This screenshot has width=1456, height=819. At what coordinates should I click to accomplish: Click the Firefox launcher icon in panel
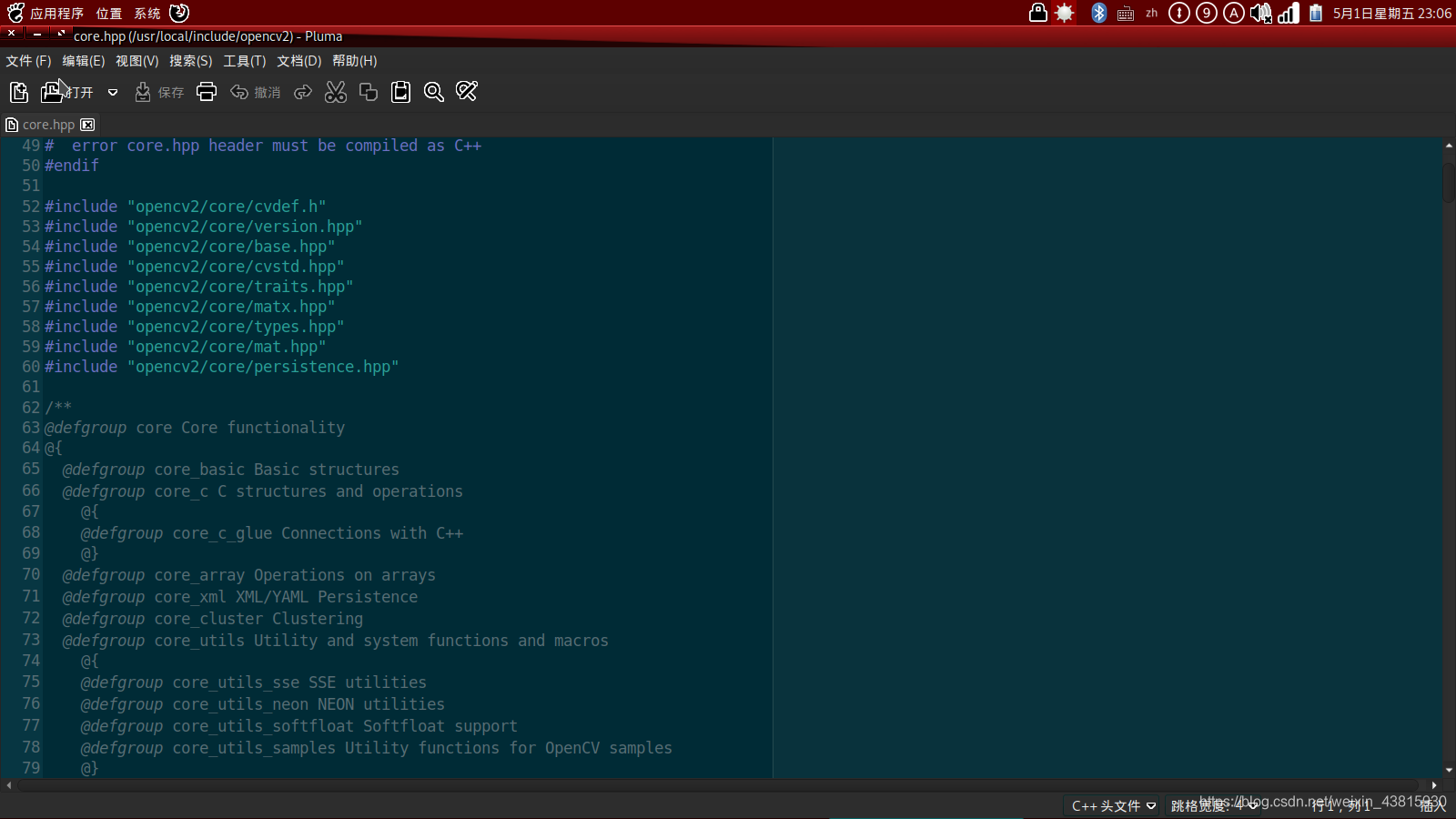pyautogui.click(x=179, y=13)
